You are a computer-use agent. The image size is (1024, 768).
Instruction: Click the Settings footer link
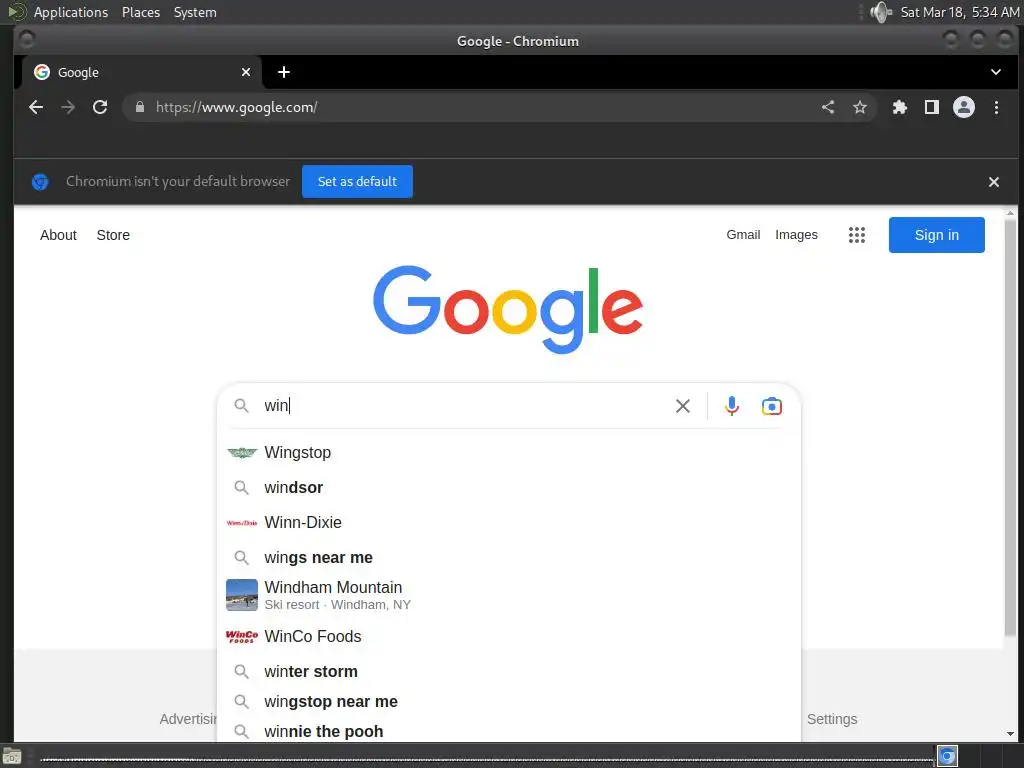831,719
